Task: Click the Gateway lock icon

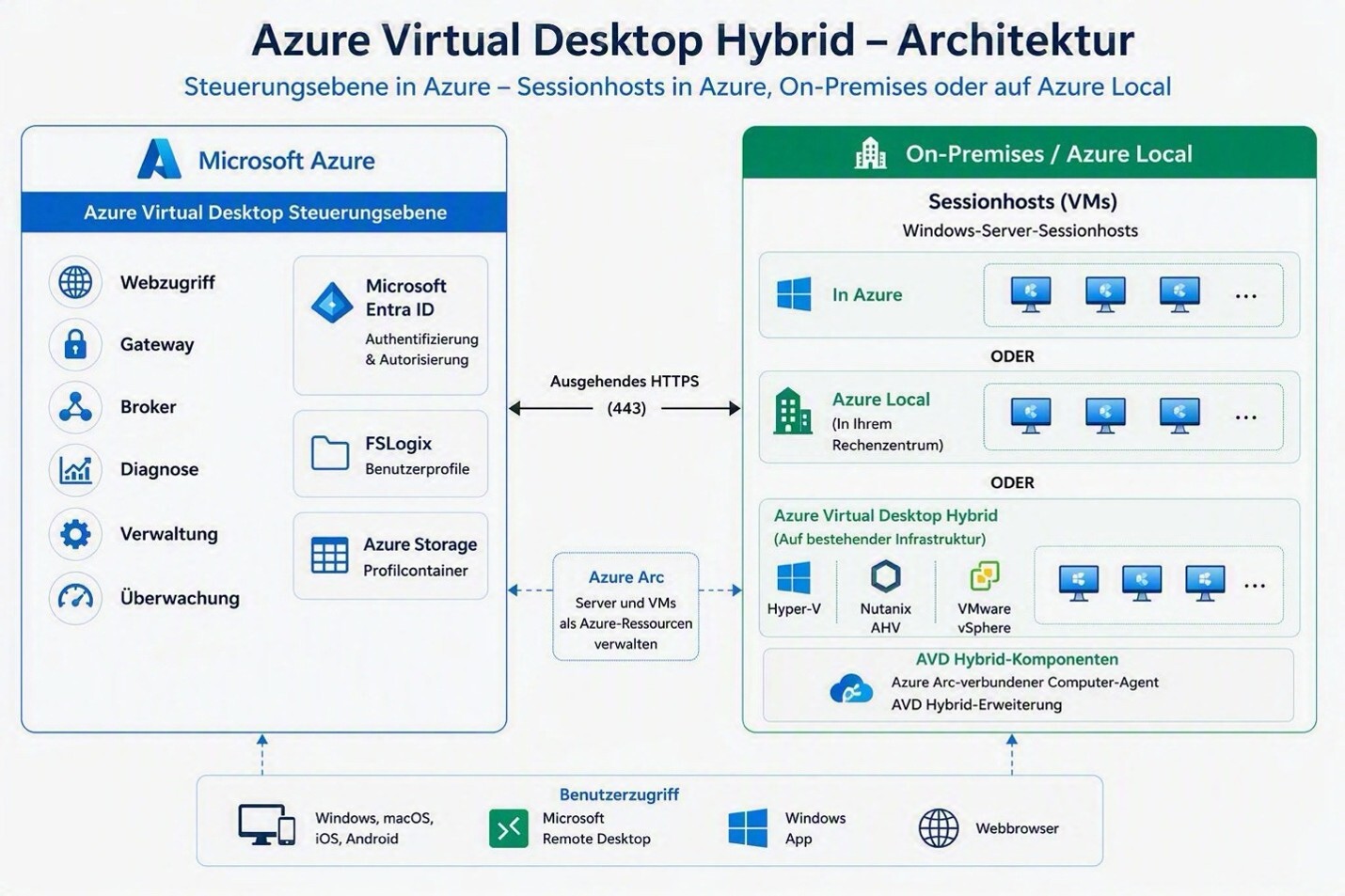Action: pyautogui.click(x=75, y=344)
